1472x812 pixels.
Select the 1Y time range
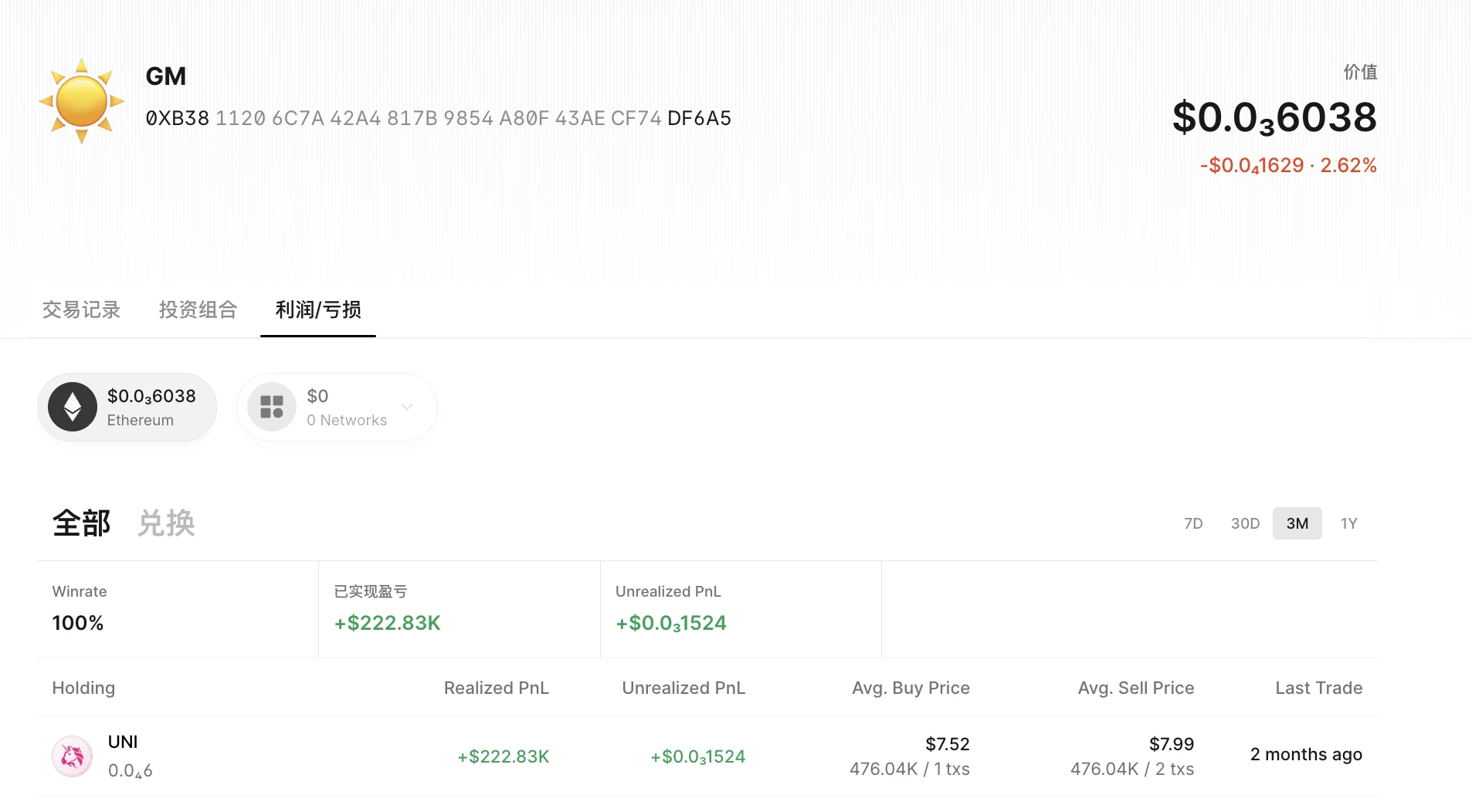point(1348,523)
